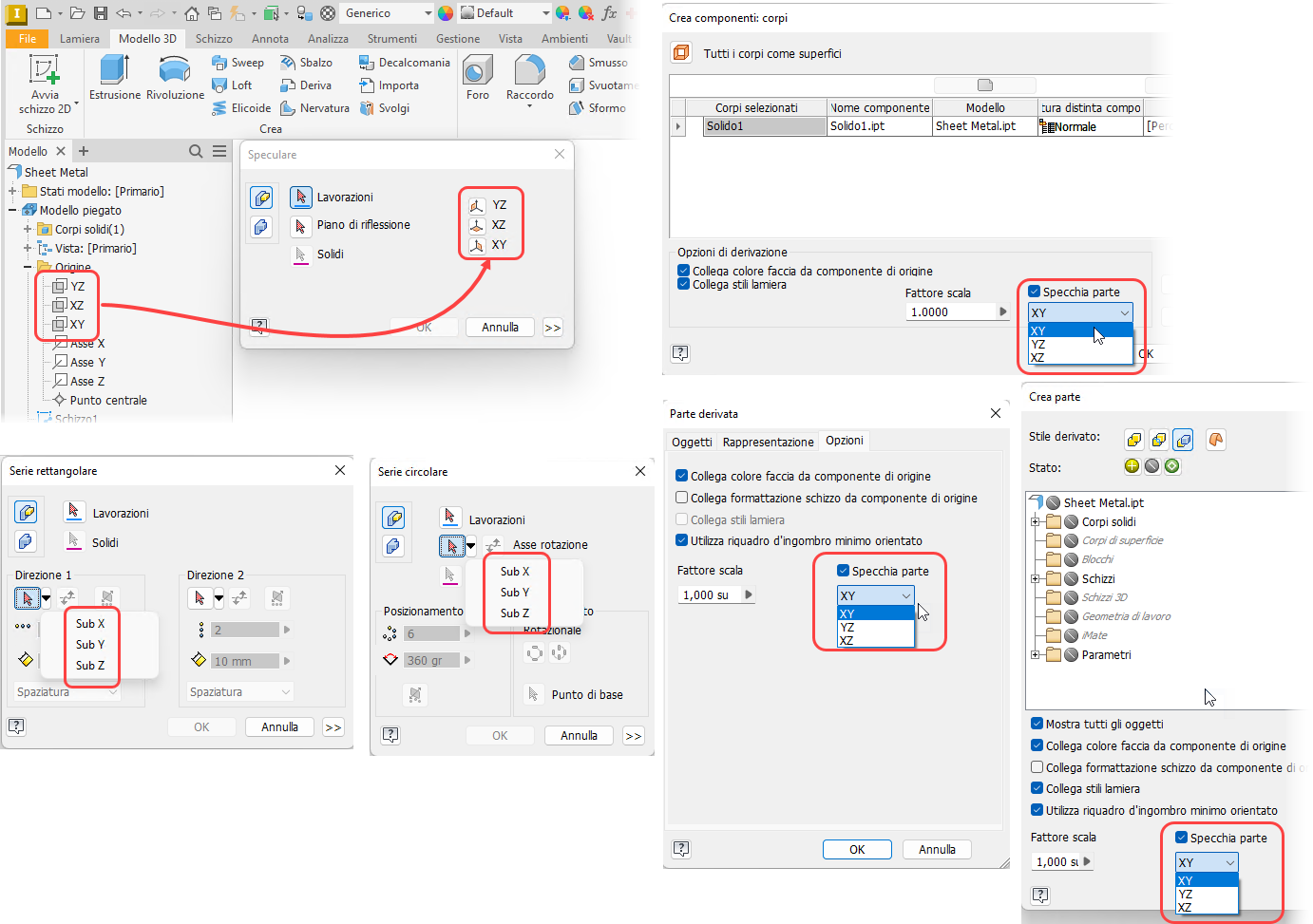Open the XY mirror plane dropdown in Crea componenti
The image size is (1313, 924).
coord(1080,312)
